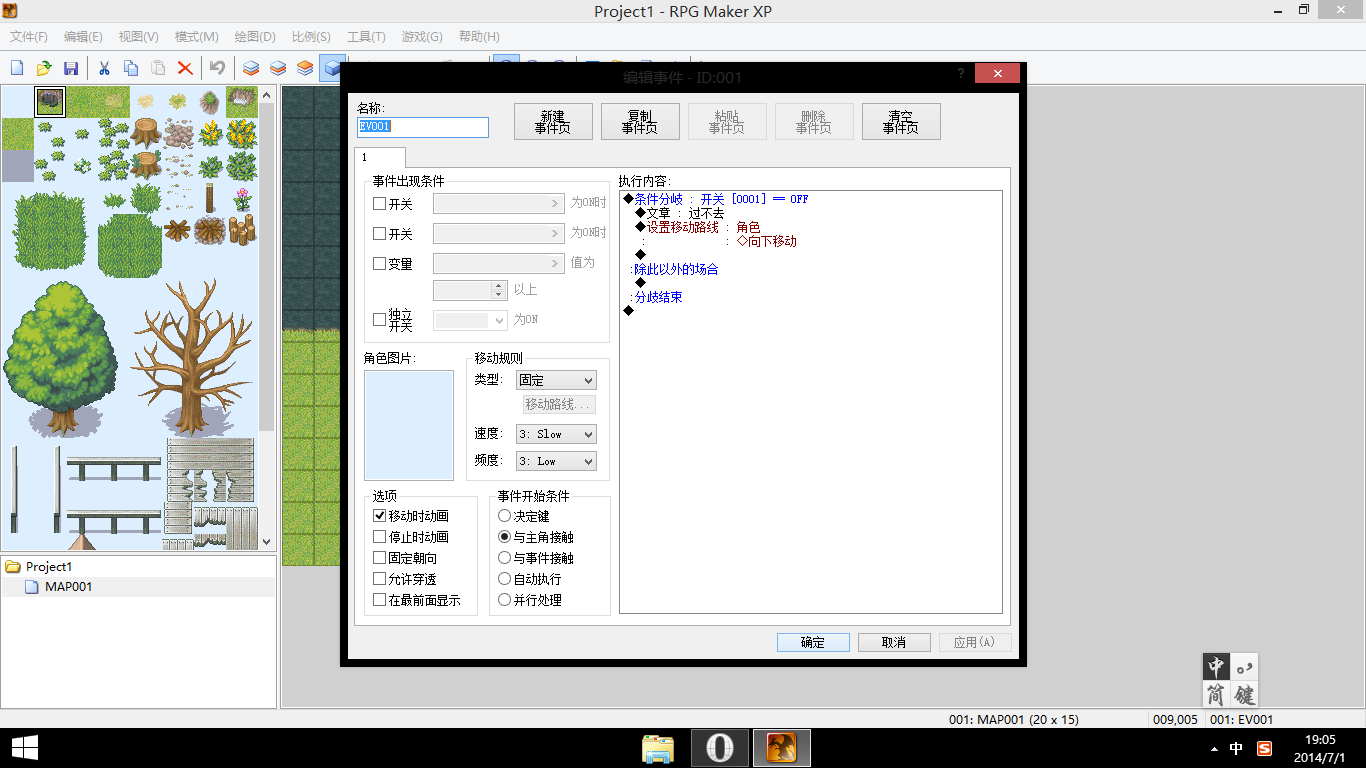Viewport: 1366px width, 768px height.
Task: Click the Cut scissors icon
Action: coord(104,68)
